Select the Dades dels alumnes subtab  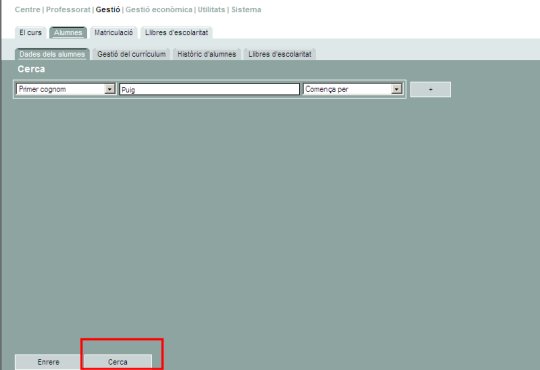52,54
